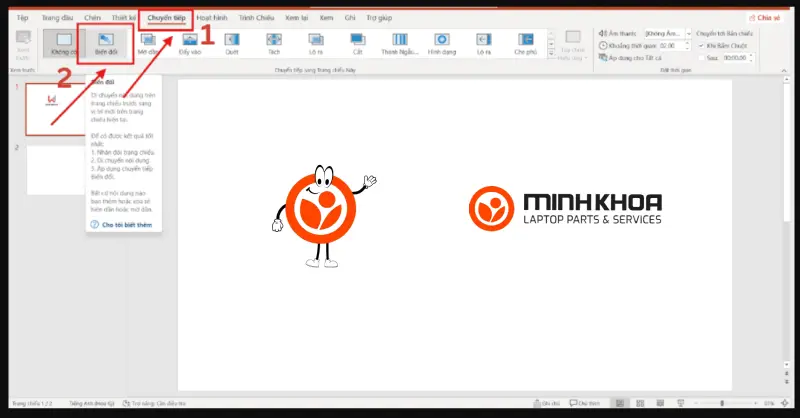Apply the Duốt (Wipe) transition
Screen dimensions: 800x418
pos(232,44)
